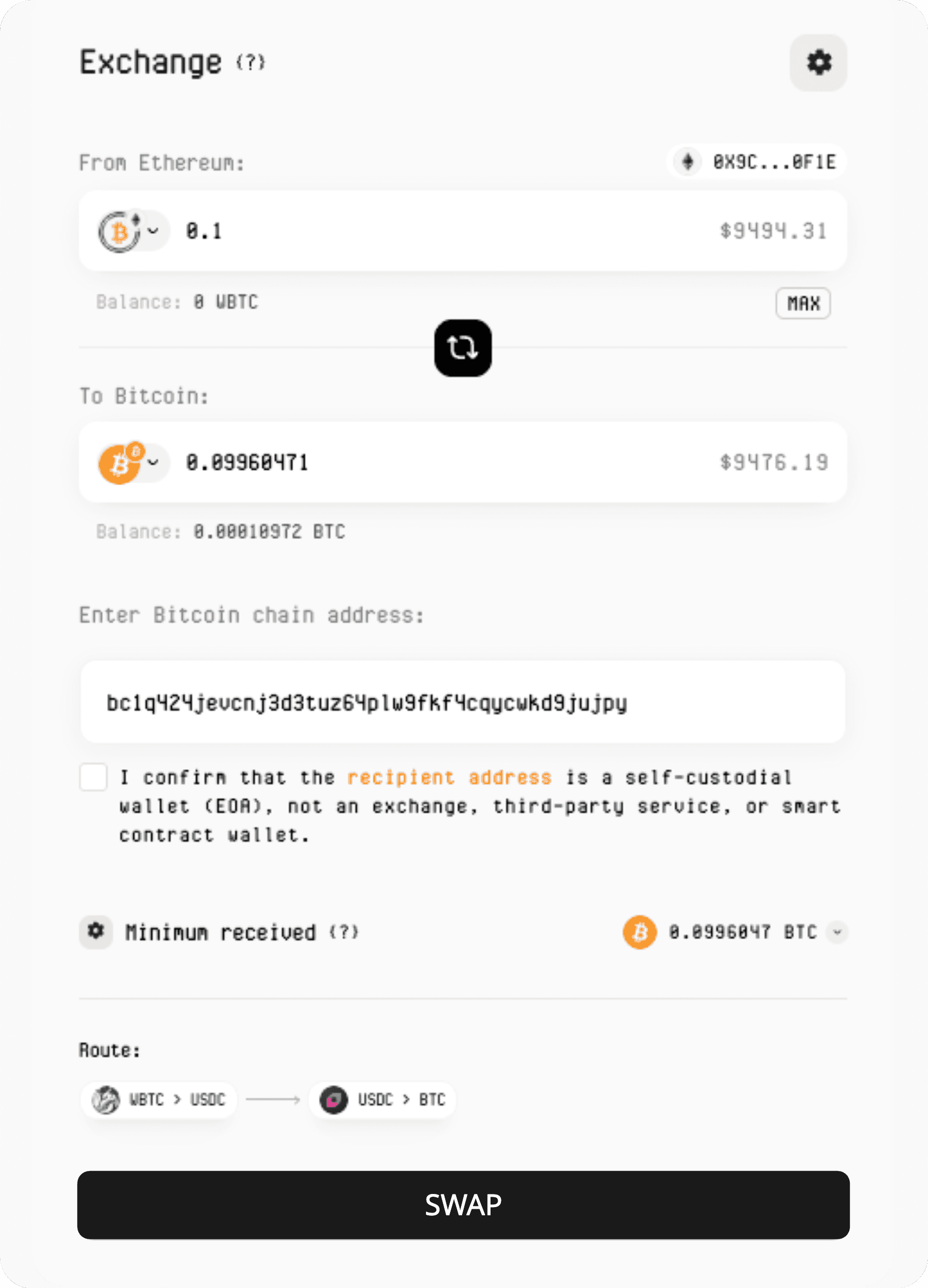
Task: Select the BTC token icon in To field
Action: 119,463
